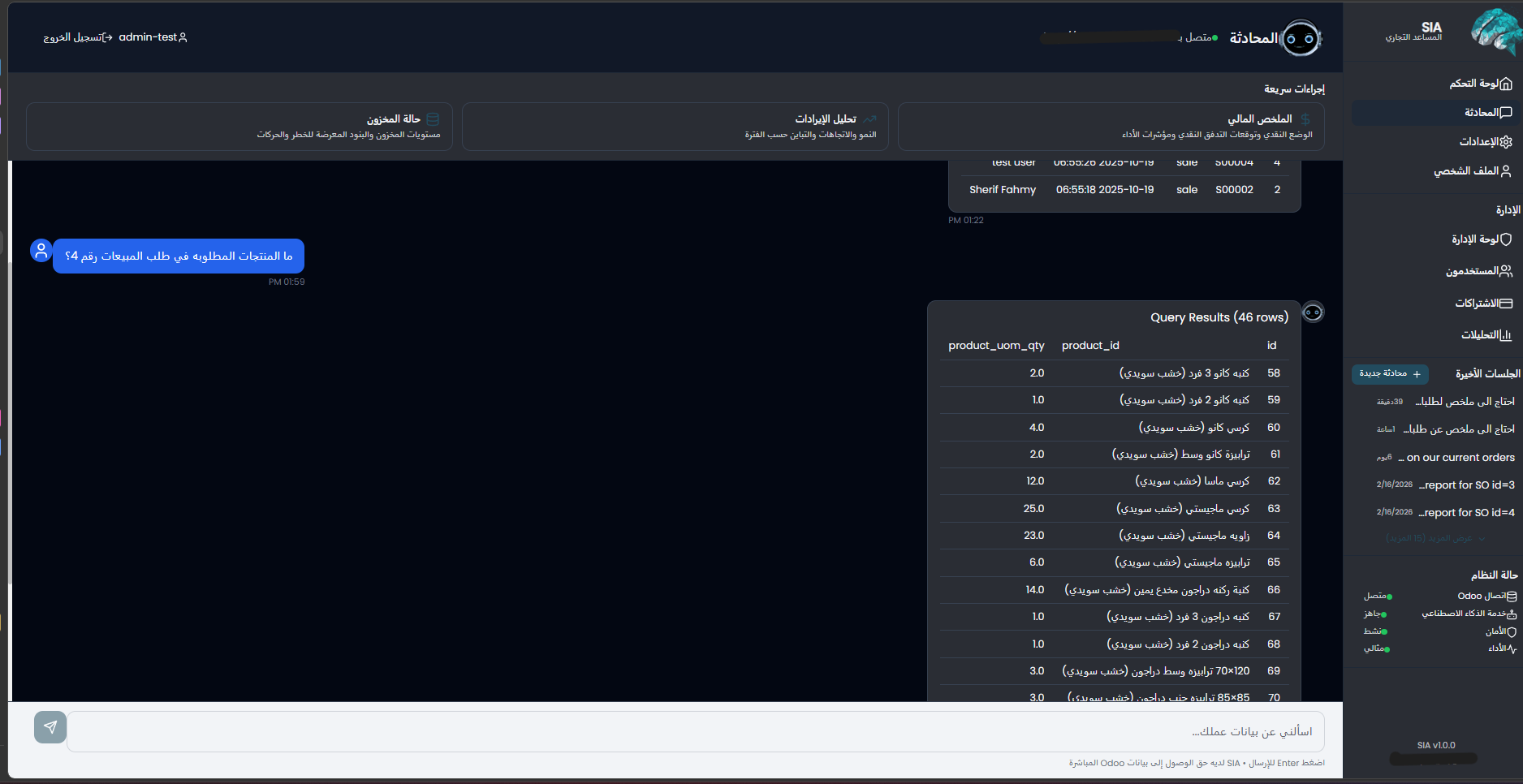The image size is (1523, 784).
Task: Select the result row with id 69
Action: tap(1114, 671)
